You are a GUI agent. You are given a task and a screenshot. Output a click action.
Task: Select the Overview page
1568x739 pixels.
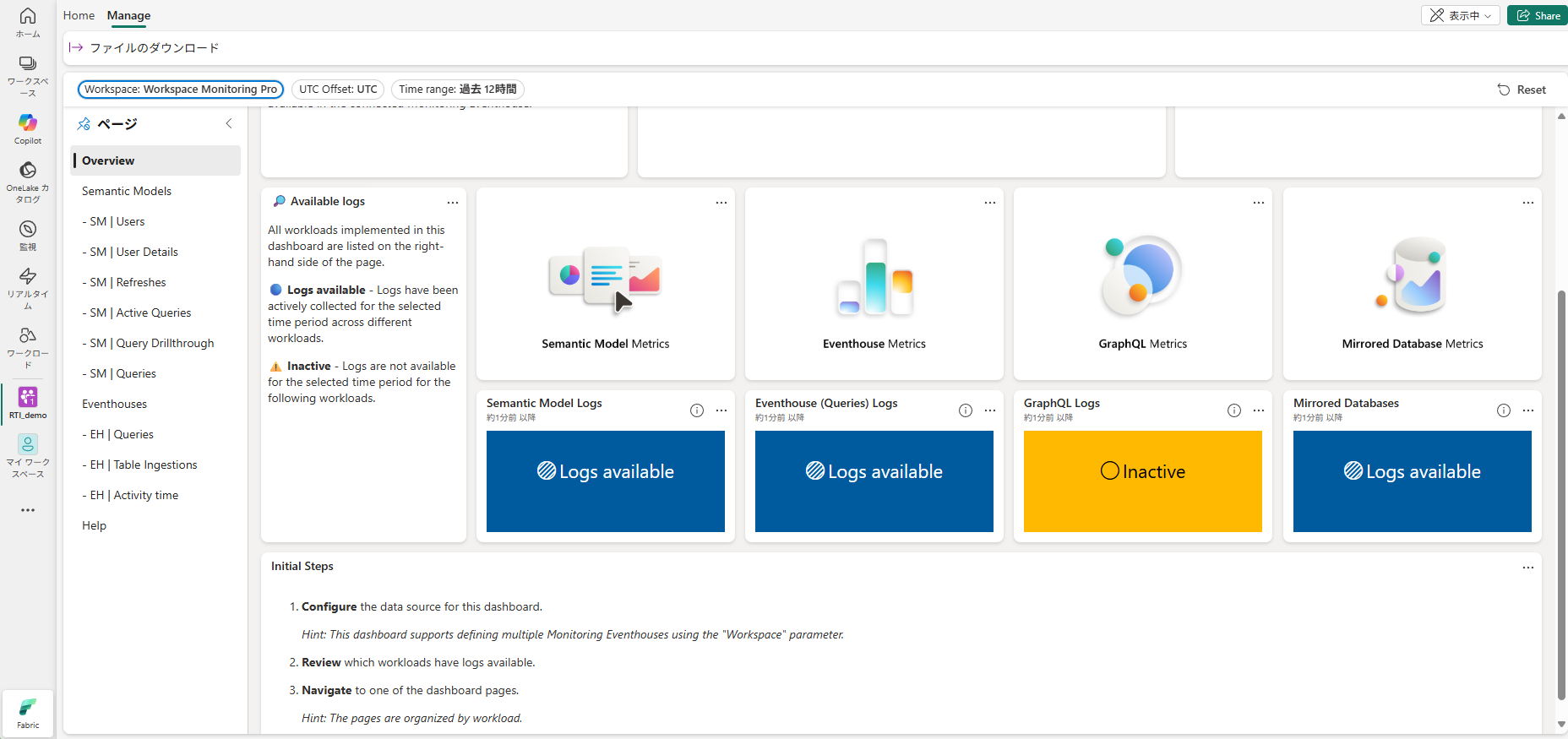click(155, 160)
